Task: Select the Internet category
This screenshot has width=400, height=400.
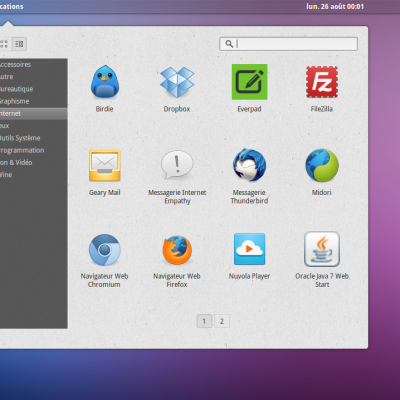Action: (x=34, y=114)
